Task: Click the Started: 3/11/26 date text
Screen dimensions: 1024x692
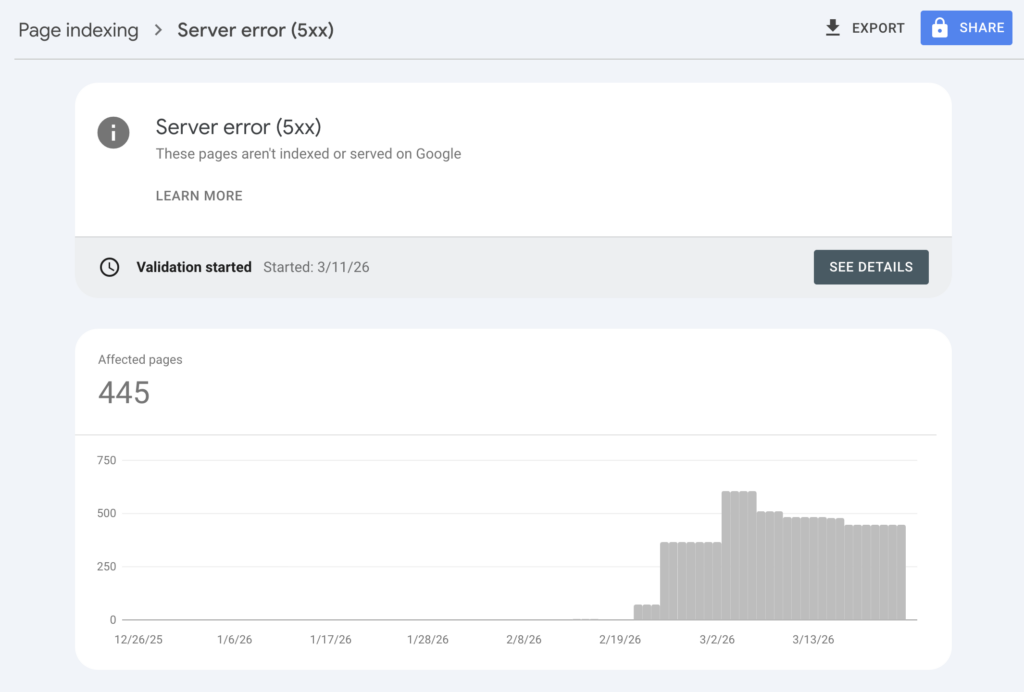Action: point(316,267)
